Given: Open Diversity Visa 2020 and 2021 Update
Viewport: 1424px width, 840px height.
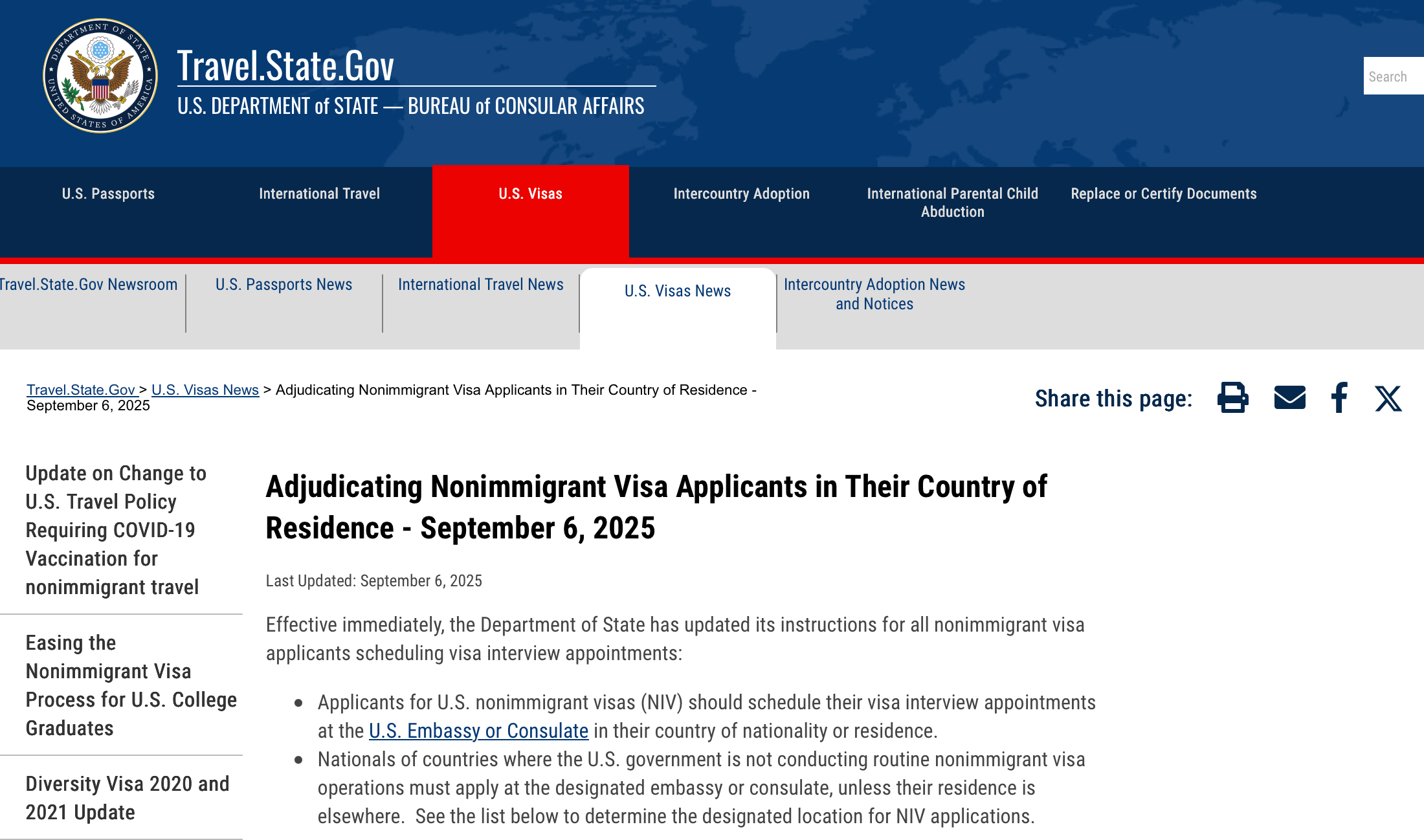Looking at the screenshot, I should point(127,798).
